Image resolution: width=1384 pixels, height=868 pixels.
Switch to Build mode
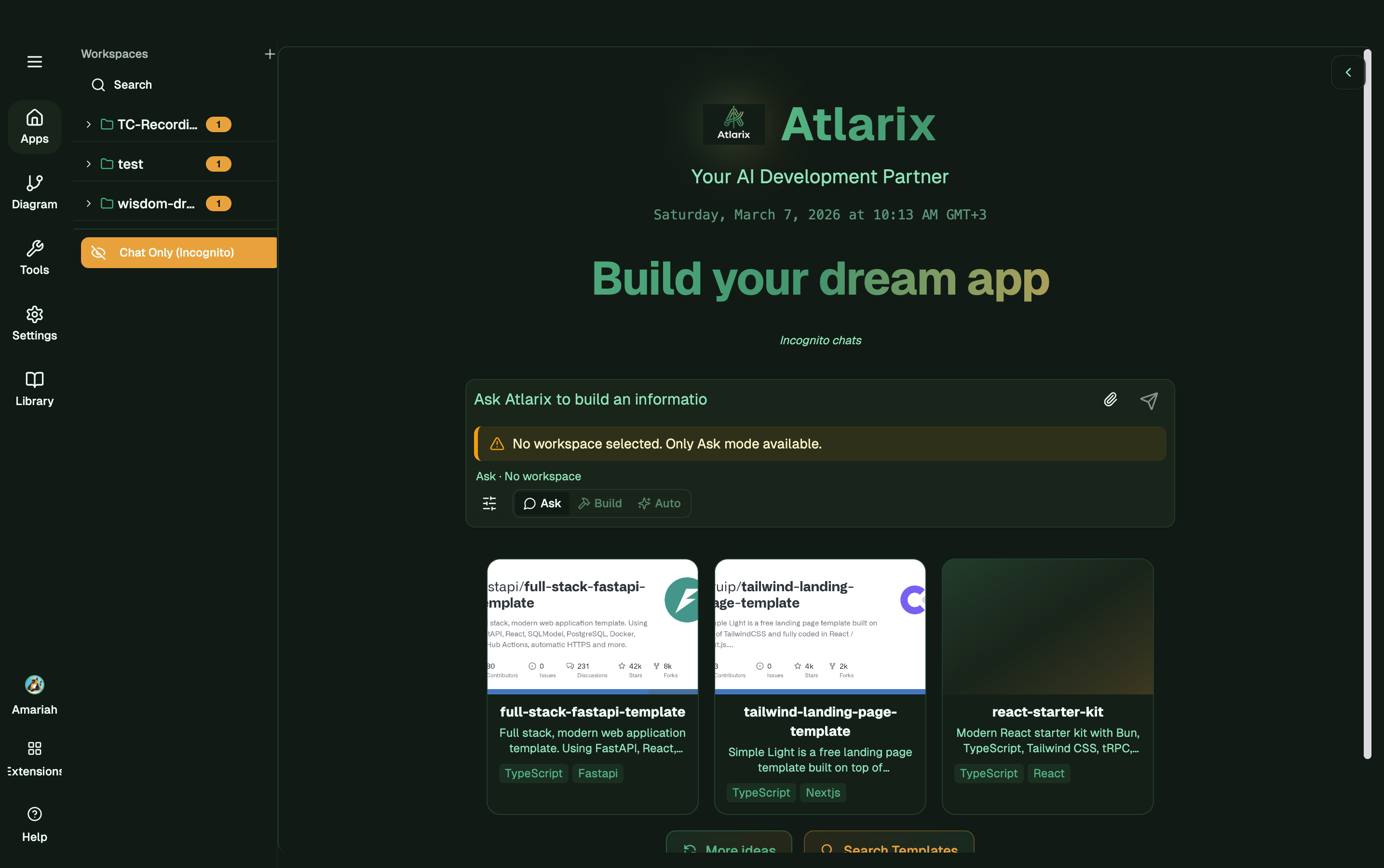[x=600, y=503]
